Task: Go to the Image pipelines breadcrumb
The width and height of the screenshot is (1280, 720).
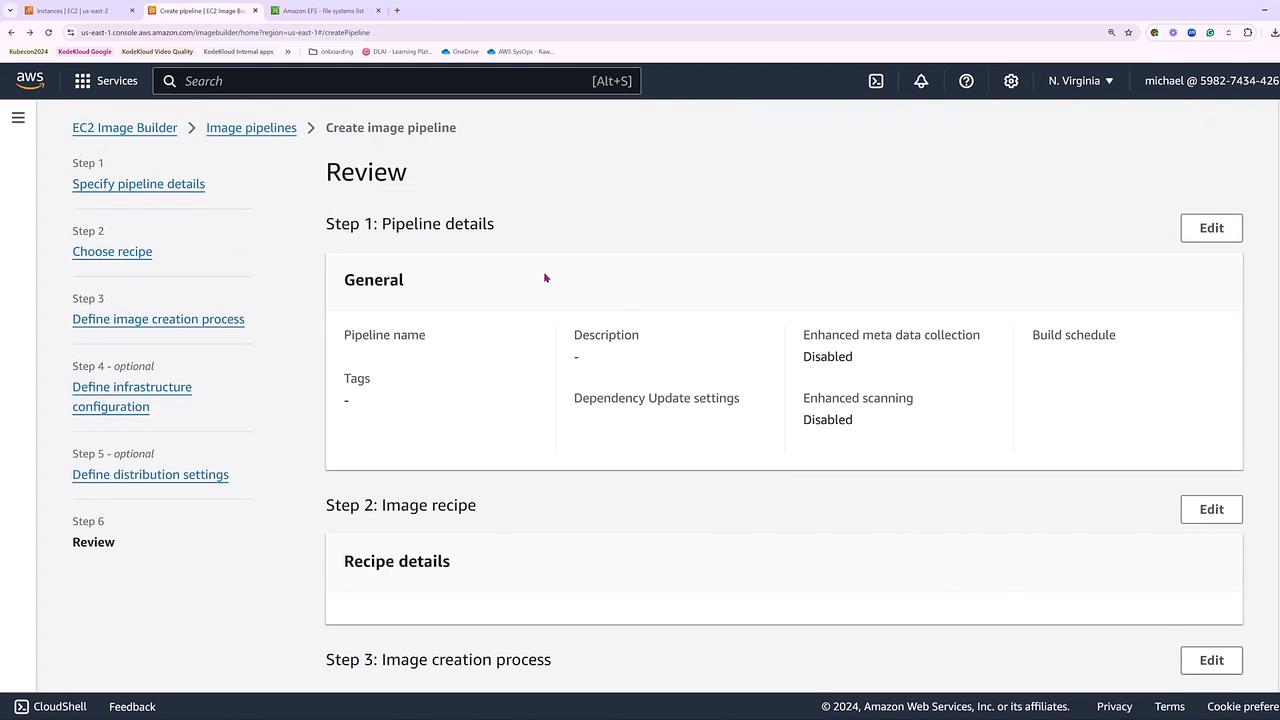Action: click(251, 128)
